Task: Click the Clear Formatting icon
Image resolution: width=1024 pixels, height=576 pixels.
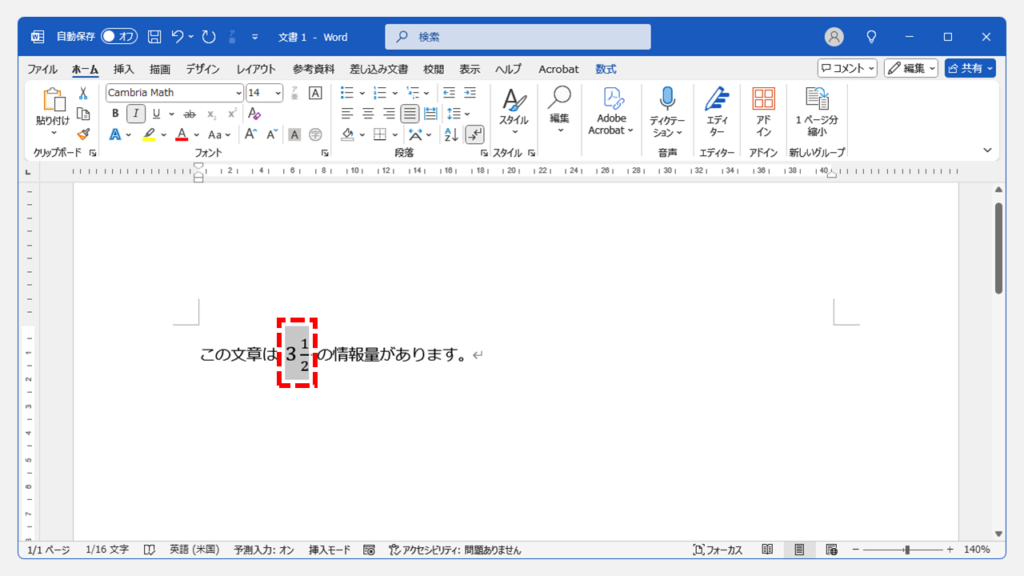Action: [x=316, y=93]
